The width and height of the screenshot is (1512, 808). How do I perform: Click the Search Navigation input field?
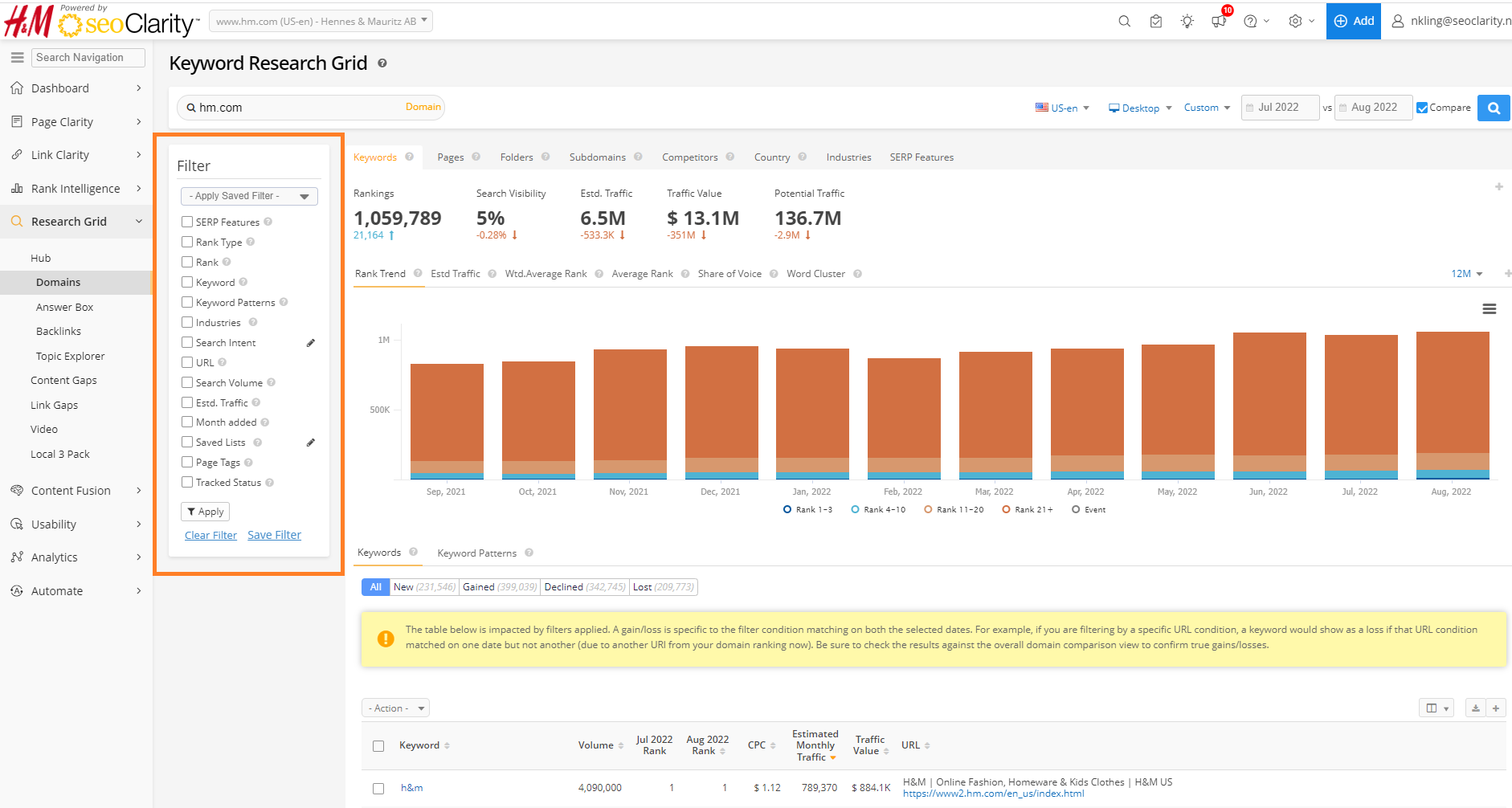pyautogui.click(x=88, y=58)
